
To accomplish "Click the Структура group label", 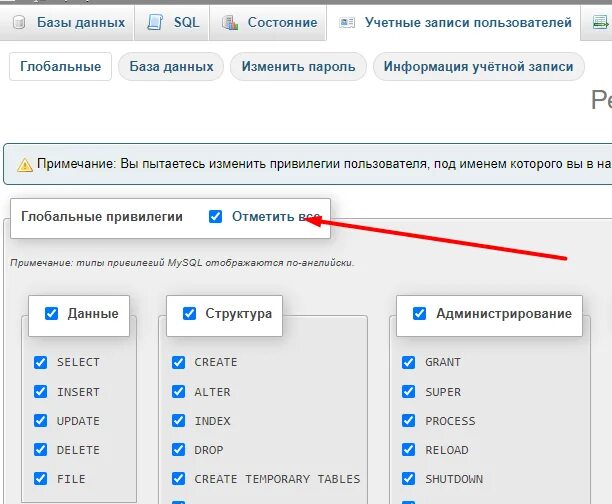I will tap(238, 313).
